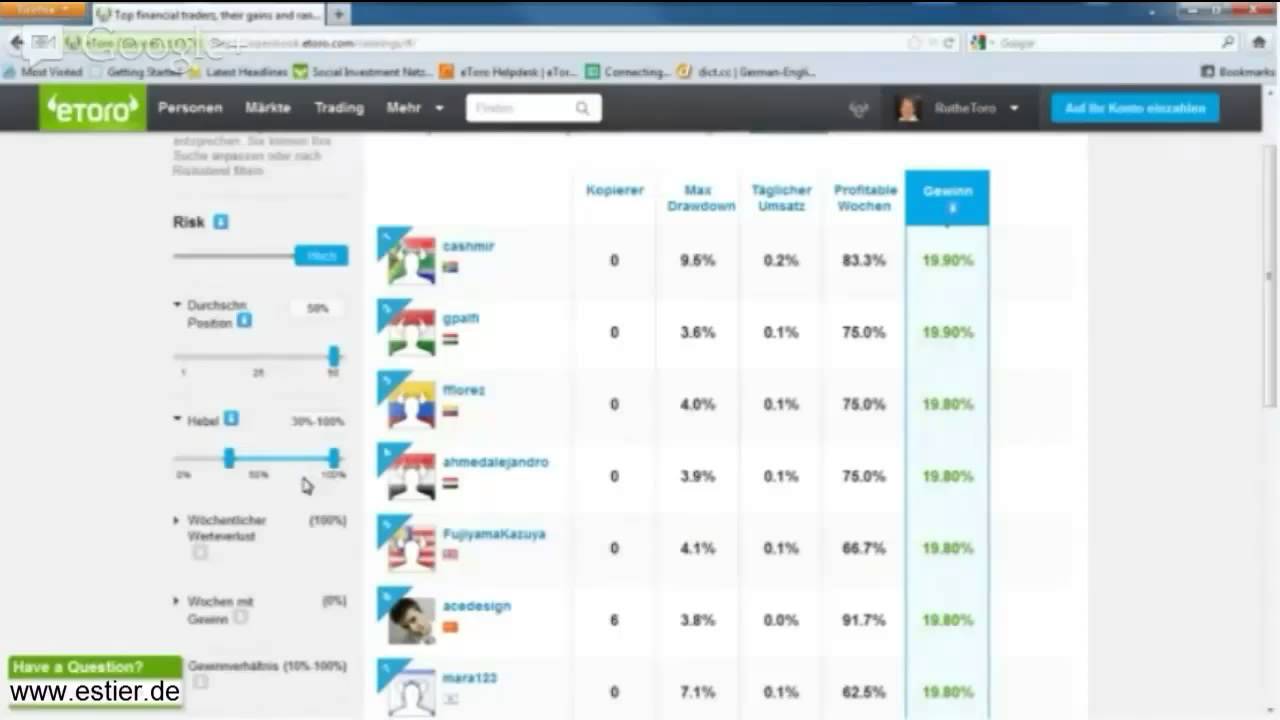Open ahmedalejandro's profile link
Image resolution: width=1280 pixels, height=720 pixels.
pos(496,462)
